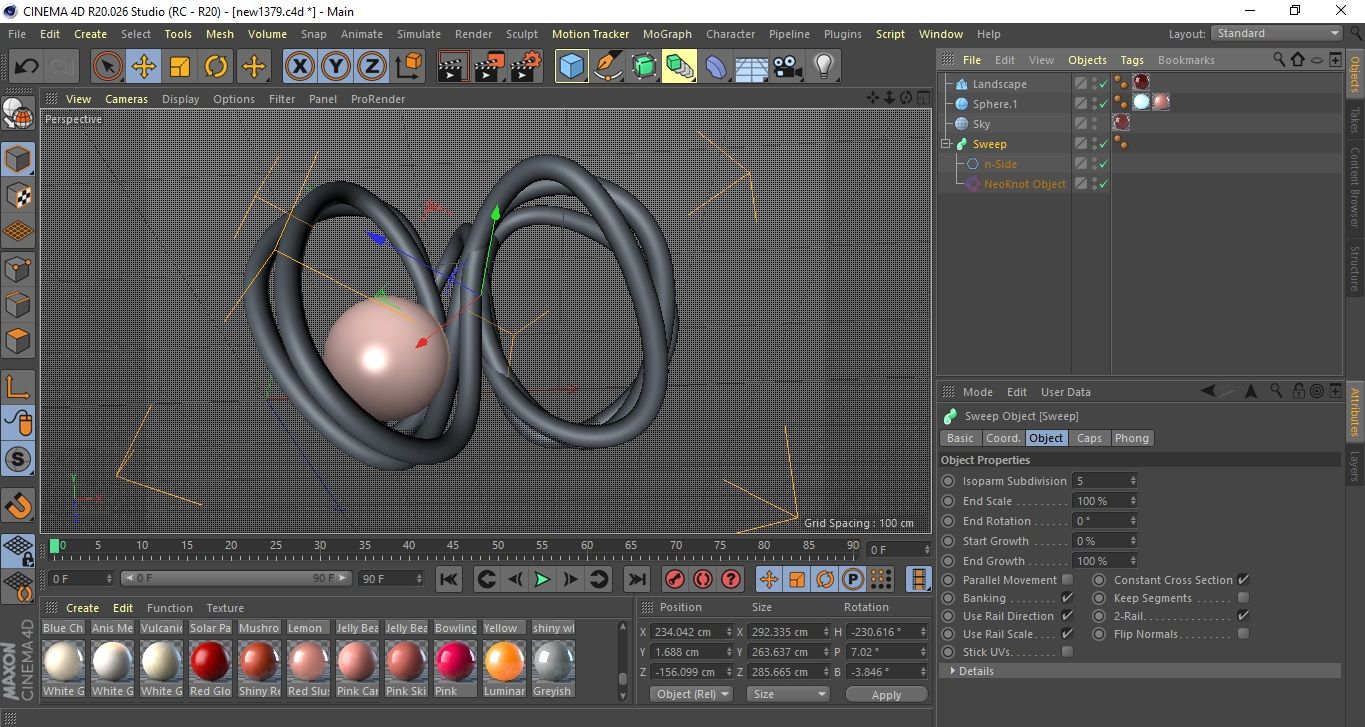Select the Live Selection tool
The height and width of the screenshot is (727, 1365).
[108, 67]
